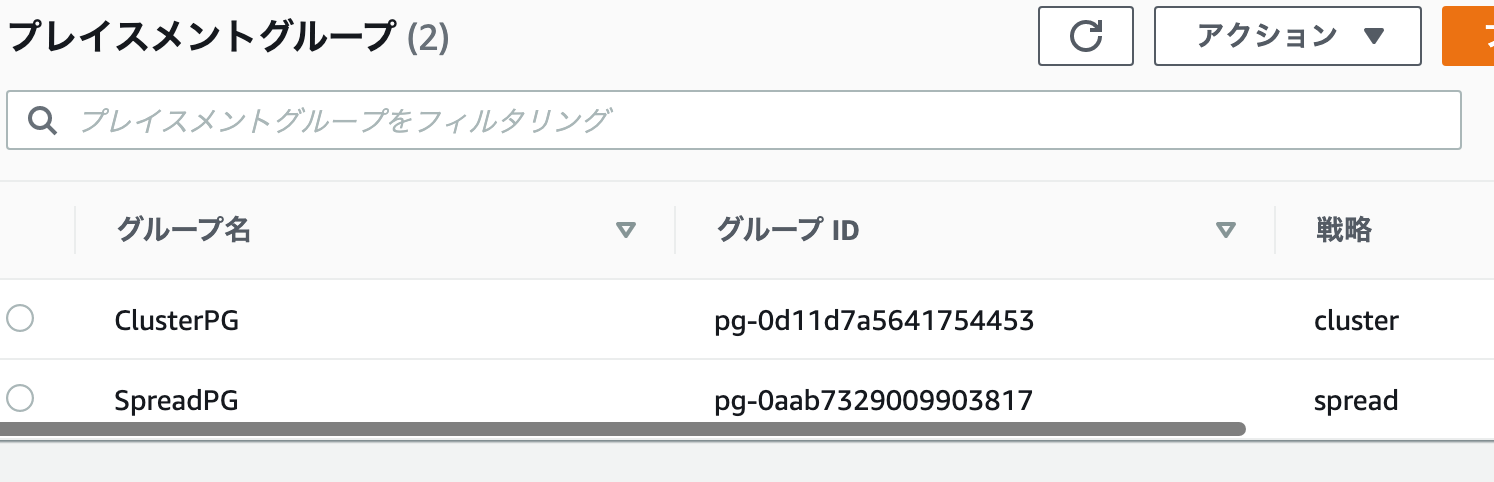Screen dimensions: 1494x482
Task: Sort by the グループ名 triangle icon
Action: click(x=626, y=231)
